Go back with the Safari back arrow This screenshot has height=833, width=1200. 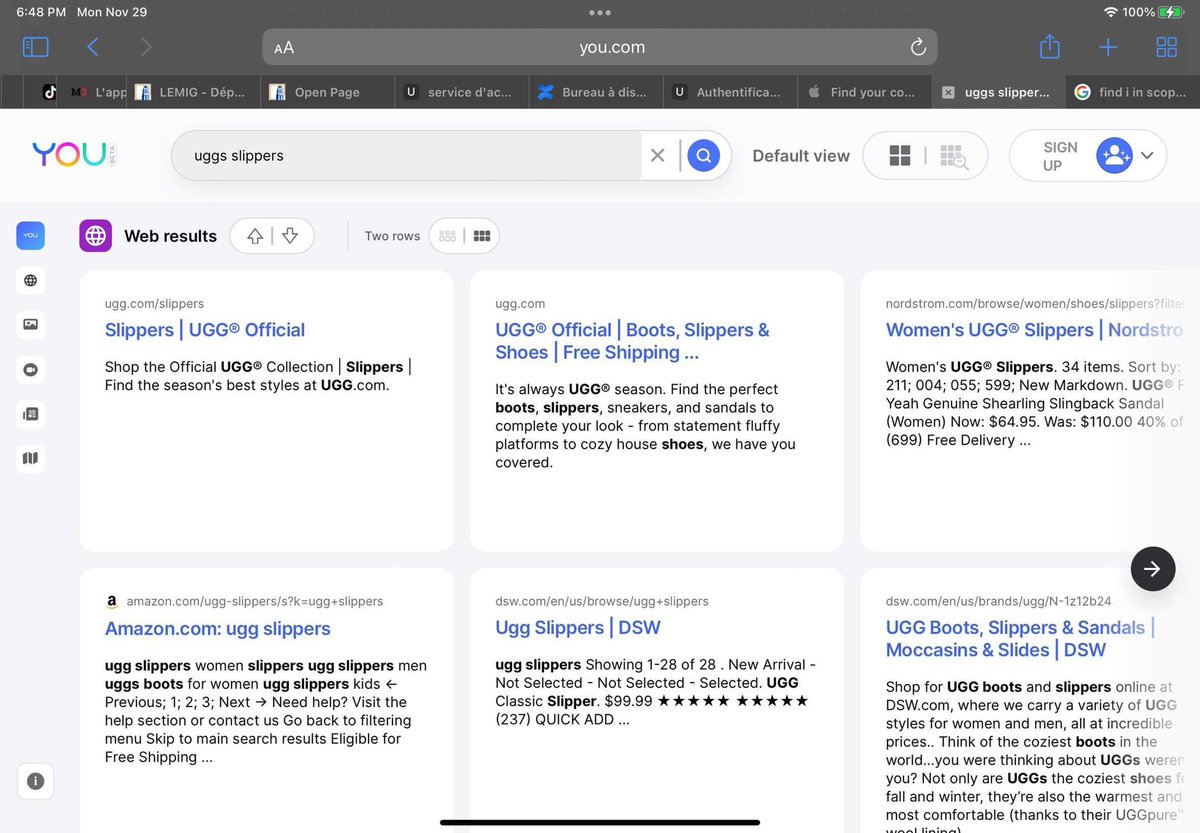pos(93,47)
